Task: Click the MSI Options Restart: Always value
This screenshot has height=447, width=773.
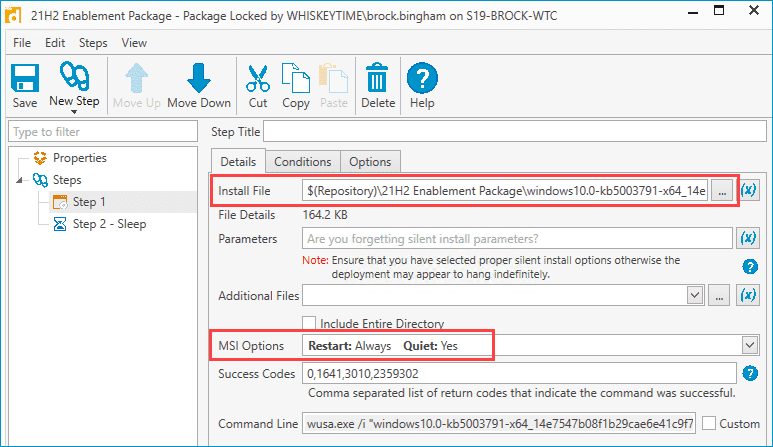Action: [350, 345]
